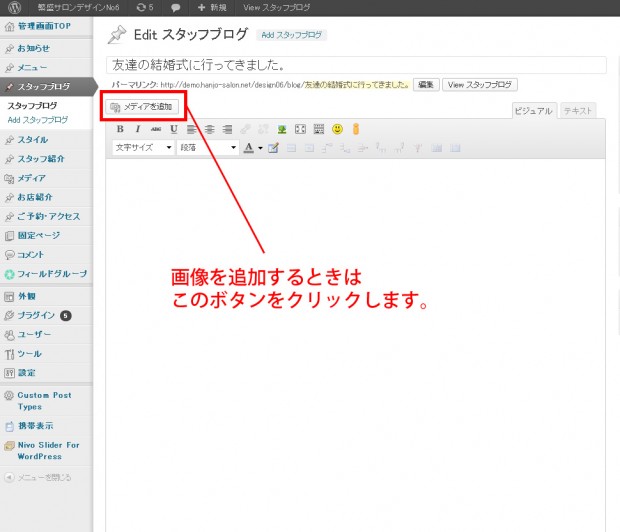Open text color picker dropdown arrow
620x532 pixels.
click(260, 148)
